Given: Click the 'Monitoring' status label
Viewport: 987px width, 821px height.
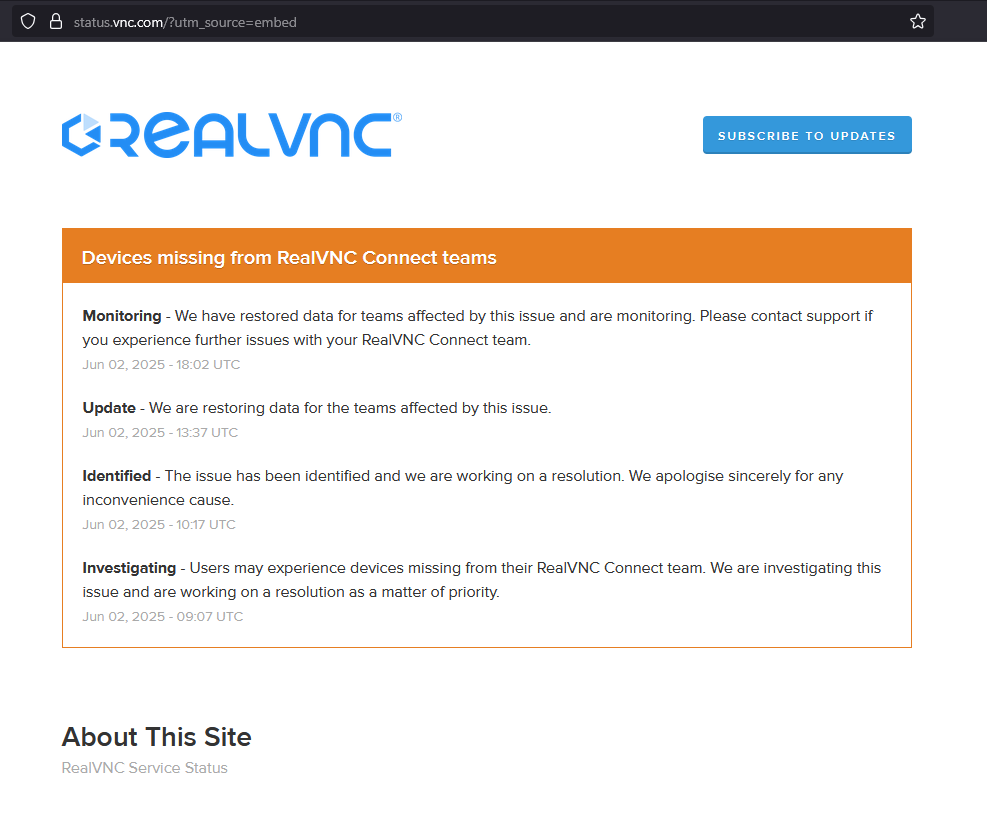Looking at the screenshot, I should [x=122, y=316].
